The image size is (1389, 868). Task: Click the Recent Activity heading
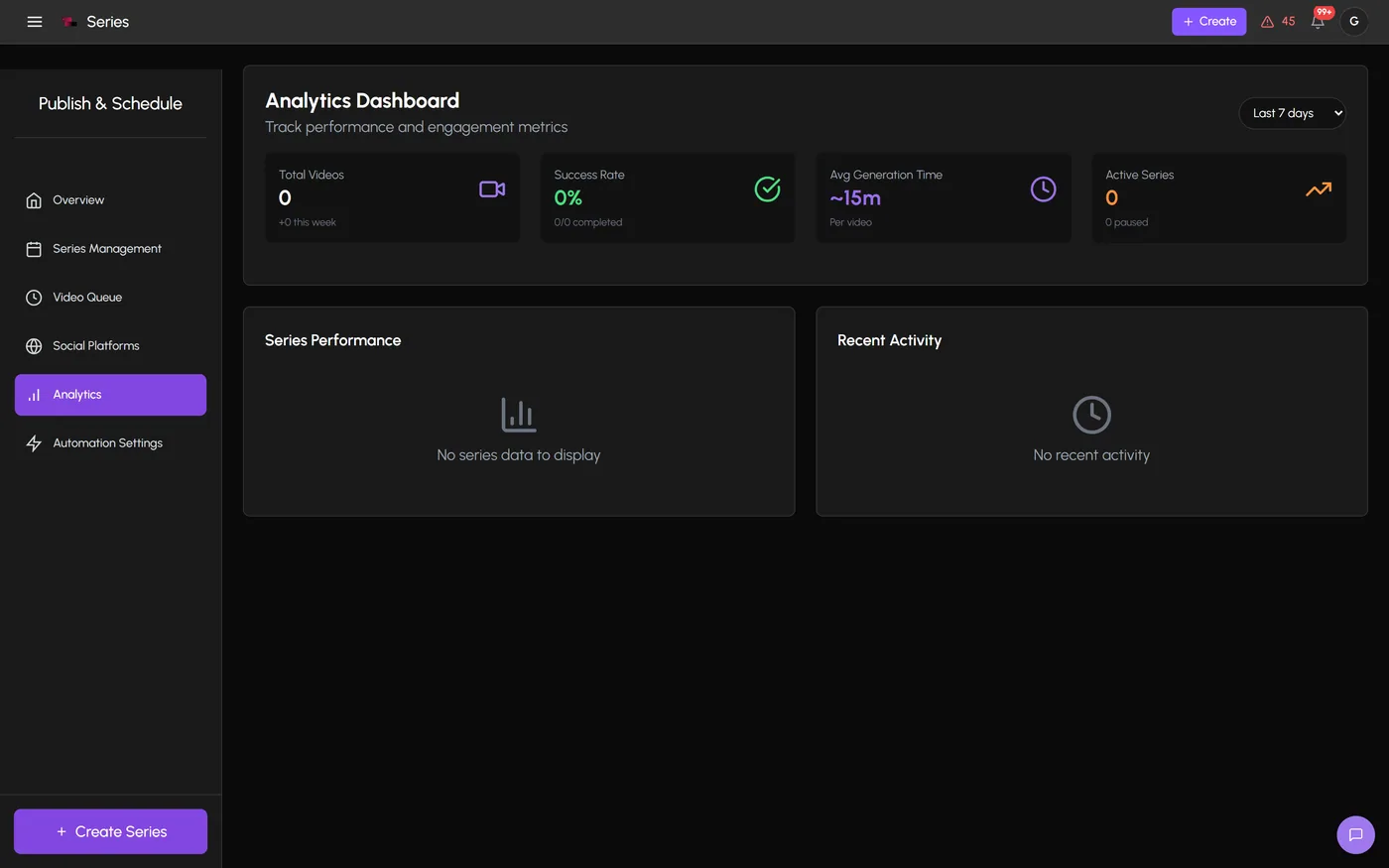[x=890, y=340]
